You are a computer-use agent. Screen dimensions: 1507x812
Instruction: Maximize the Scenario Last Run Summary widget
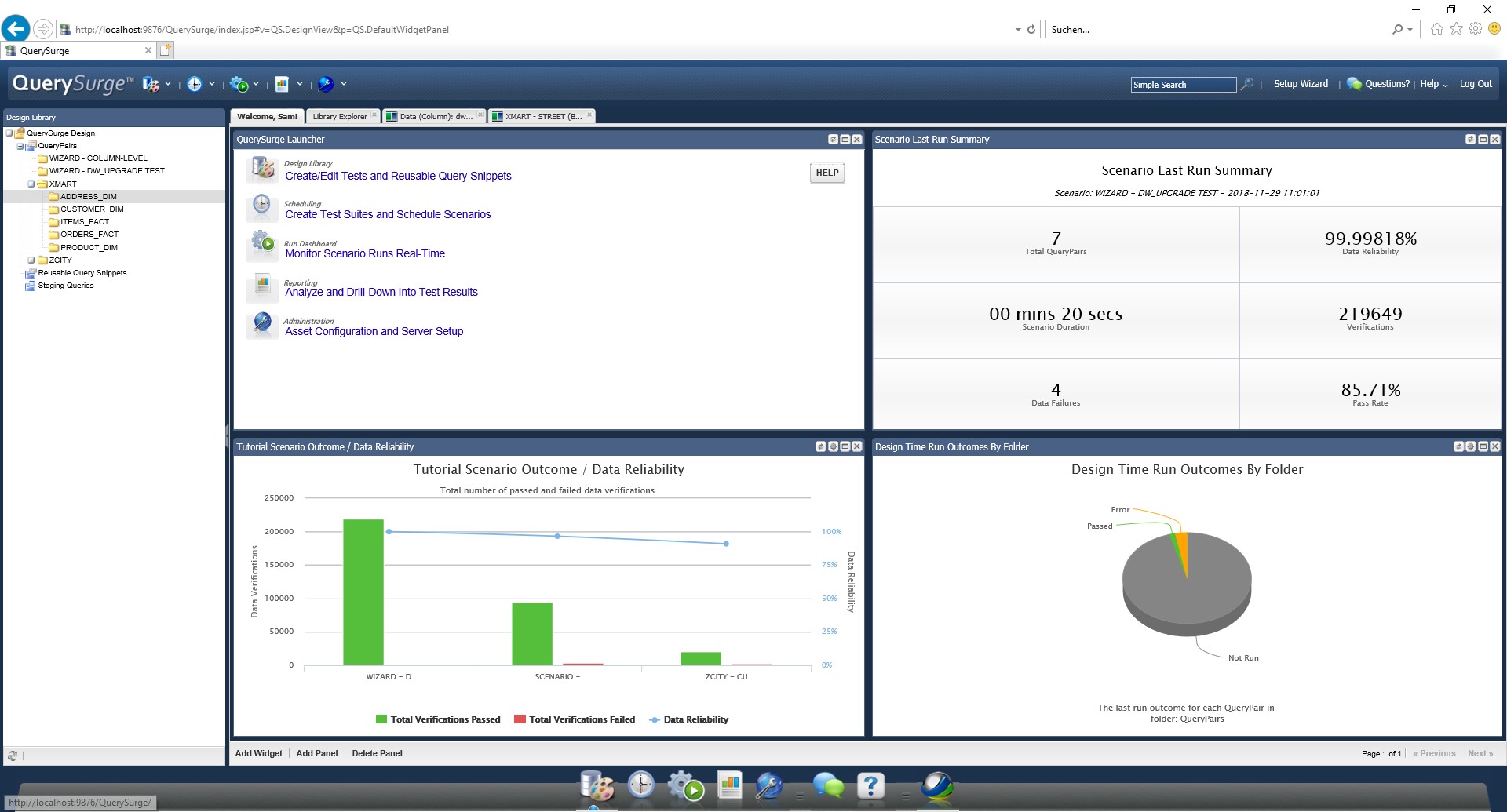coord(1483,140)
